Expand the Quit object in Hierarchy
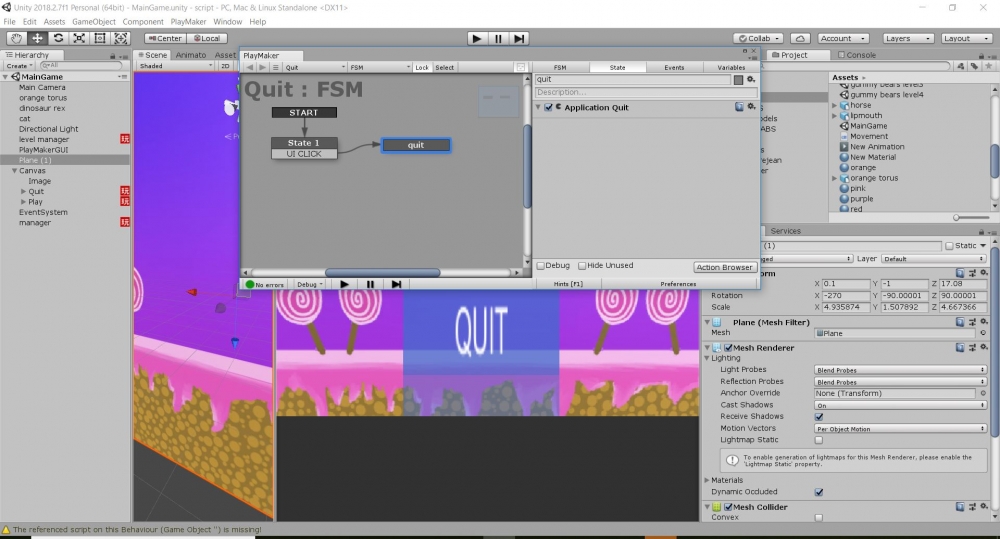The image size is (1000, 539). [24, 191]
